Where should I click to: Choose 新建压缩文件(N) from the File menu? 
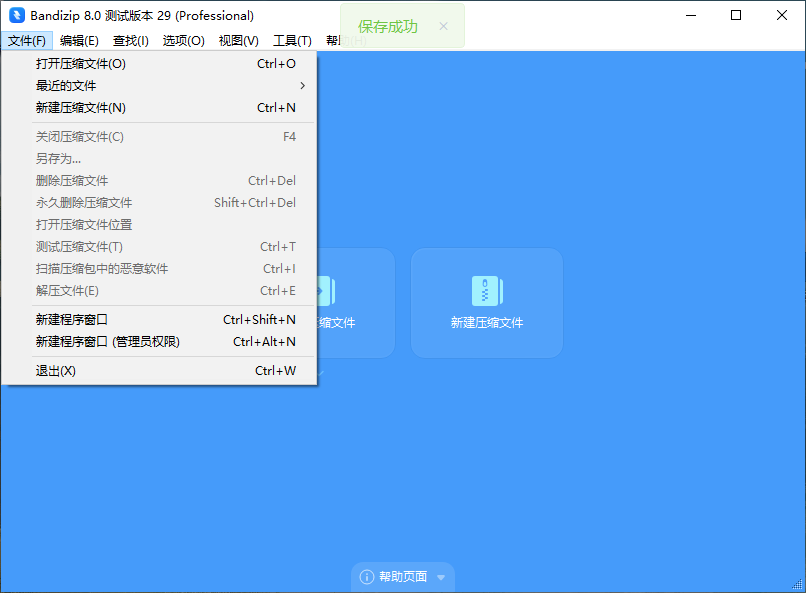pos(159,108)
